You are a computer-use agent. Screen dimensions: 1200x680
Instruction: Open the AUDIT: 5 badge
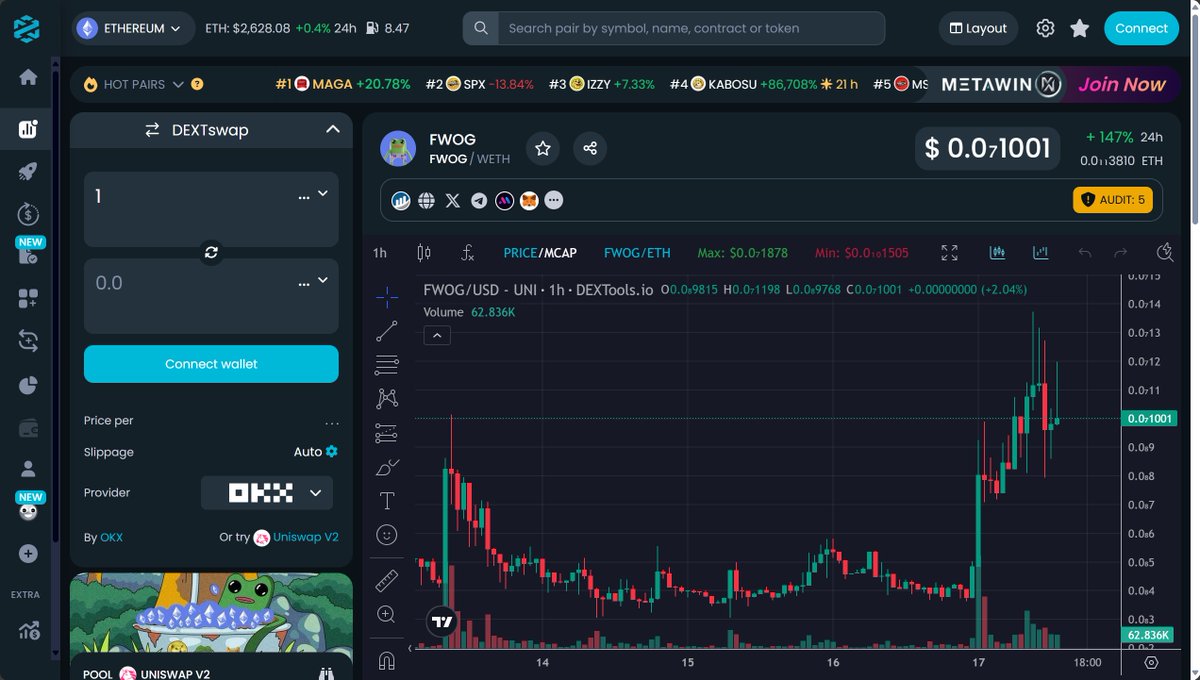[x=1113, y=200]
